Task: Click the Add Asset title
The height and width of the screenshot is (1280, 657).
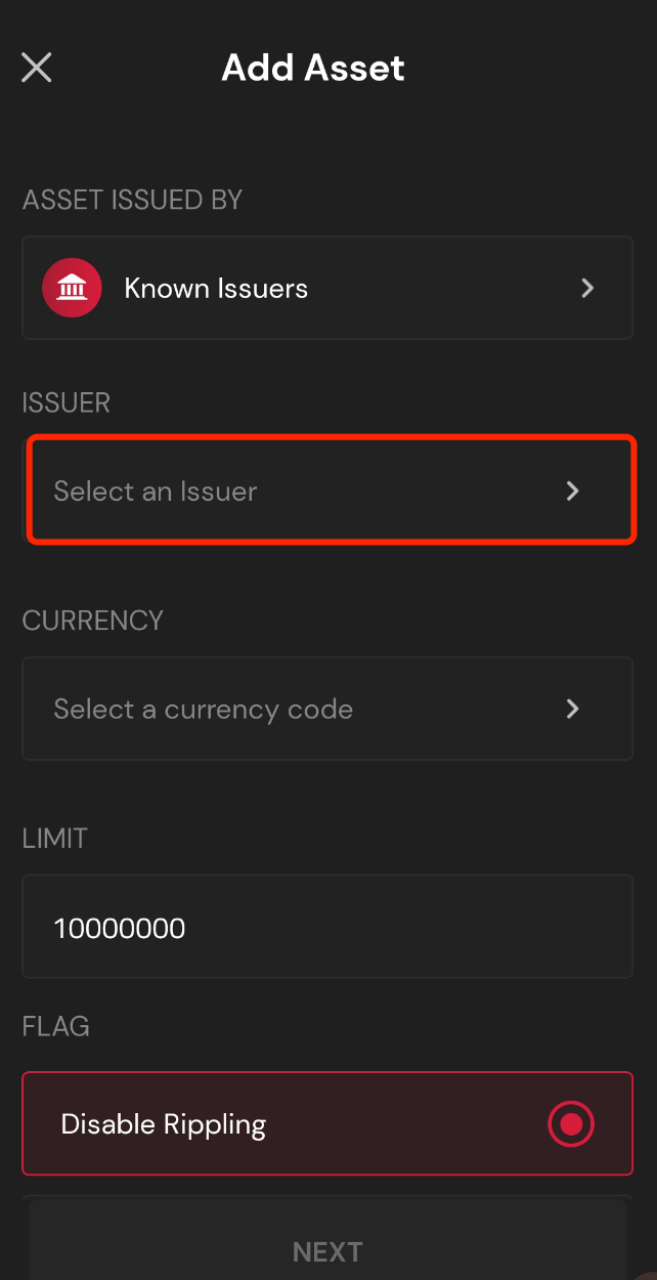Action: (x=313, y=68)
